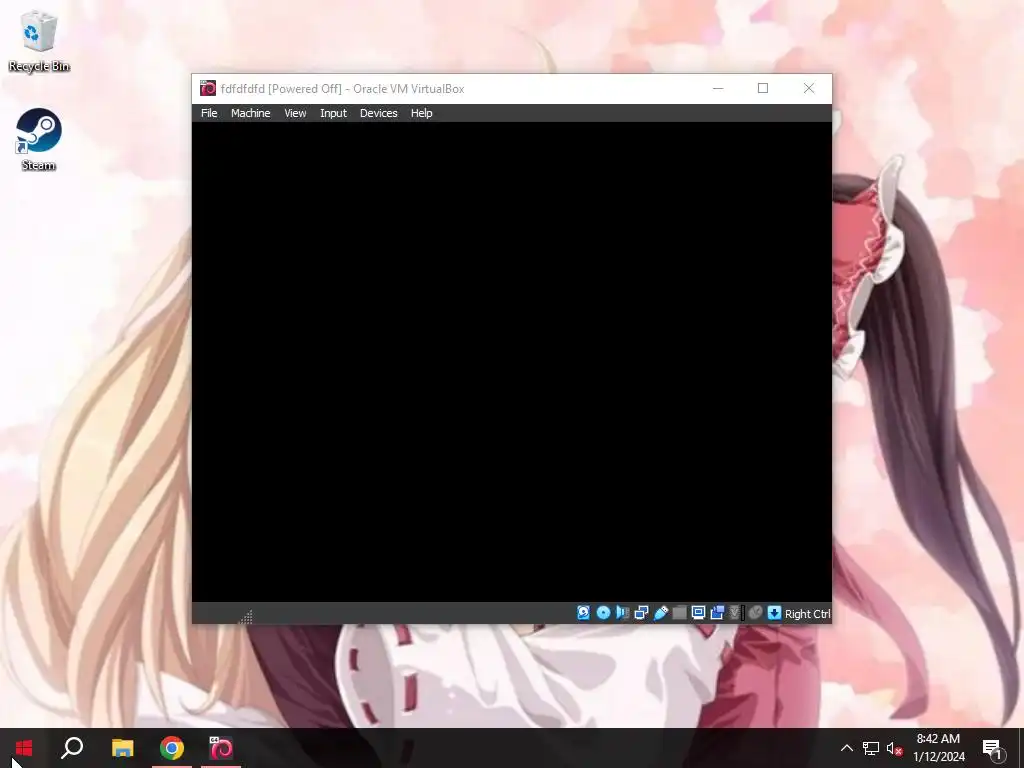The image size is (1024, 768).
Task: Click the network adapters status icon
Action: (x=641, y=613)
